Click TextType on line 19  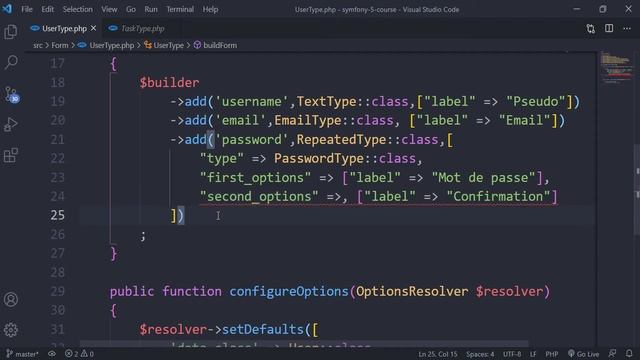click(326, 102)
